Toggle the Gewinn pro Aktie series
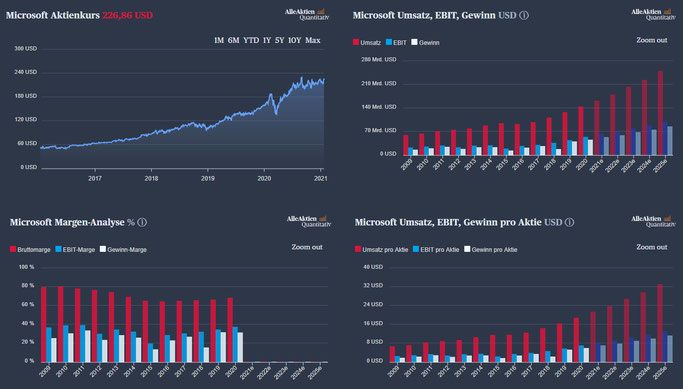This screenshot has height=389, width=683. point(490,250)
